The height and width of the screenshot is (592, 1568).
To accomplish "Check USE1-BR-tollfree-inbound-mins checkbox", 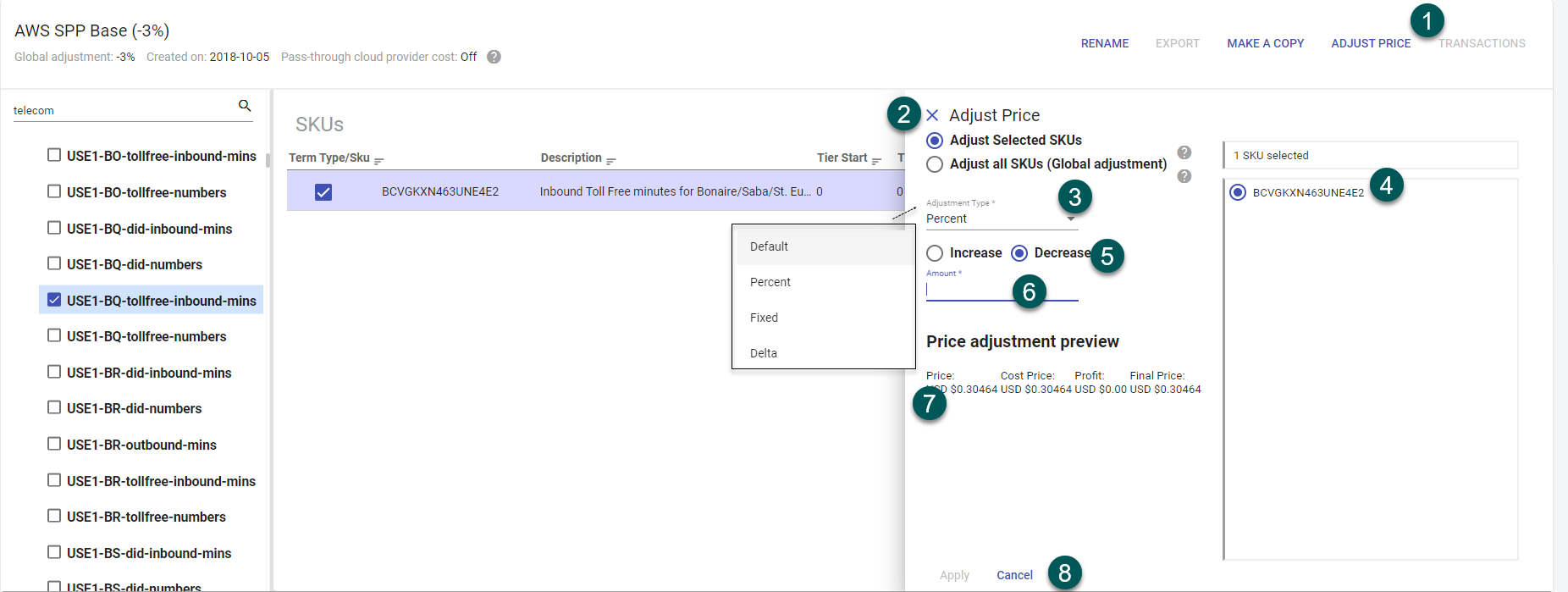I will pos(54,480).
